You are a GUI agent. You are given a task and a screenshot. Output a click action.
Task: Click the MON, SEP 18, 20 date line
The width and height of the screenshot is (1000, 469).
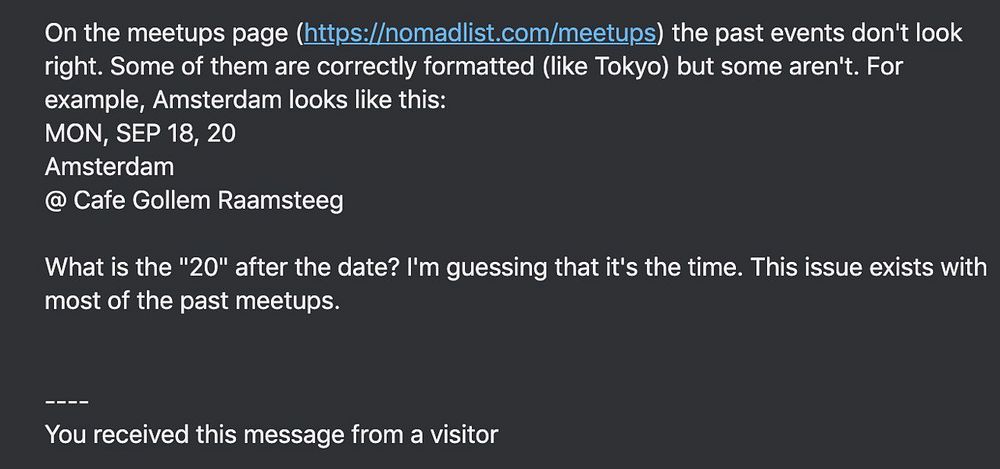click(140, 134)
